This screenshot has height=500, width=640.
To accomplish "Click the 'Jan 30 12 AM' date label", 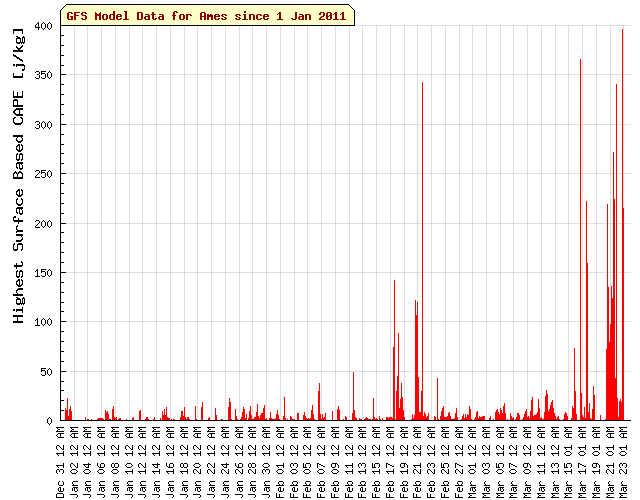I will 266,462.
